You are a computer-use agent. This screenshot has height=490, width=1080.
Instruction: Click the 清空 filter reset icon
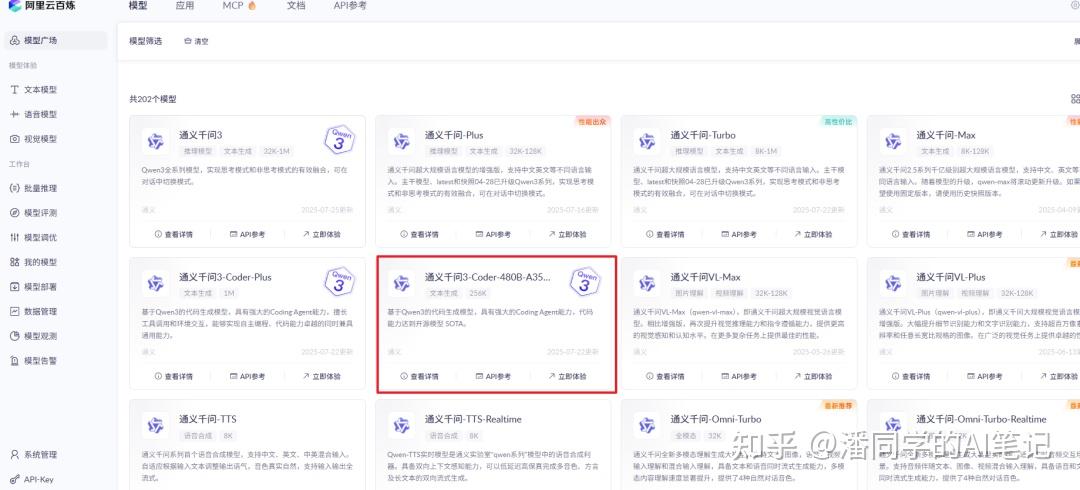(x=188, y=41)
